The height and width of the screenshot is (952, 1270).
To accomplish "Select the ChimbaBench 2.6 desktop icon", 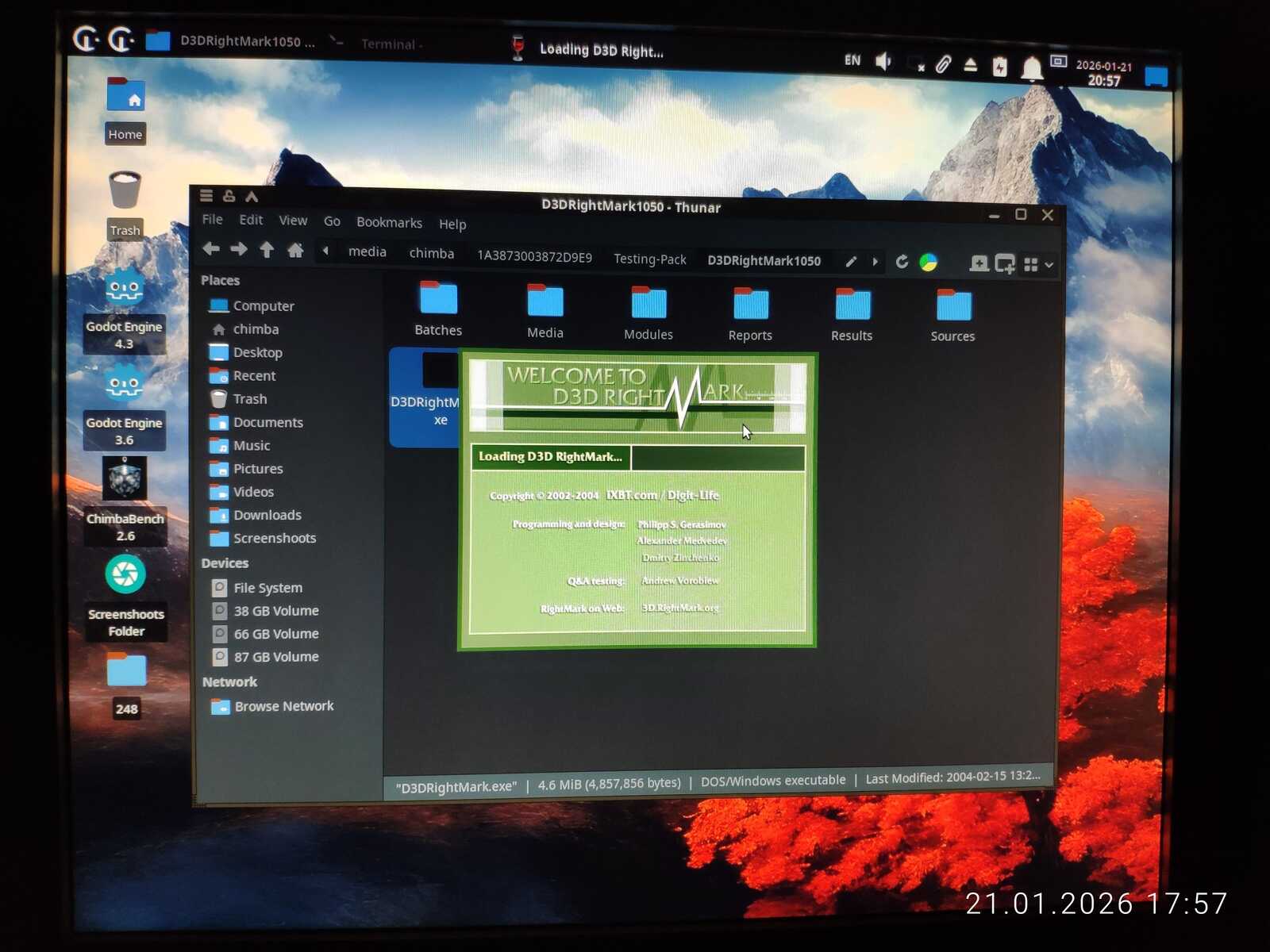I will pos(125,501).
